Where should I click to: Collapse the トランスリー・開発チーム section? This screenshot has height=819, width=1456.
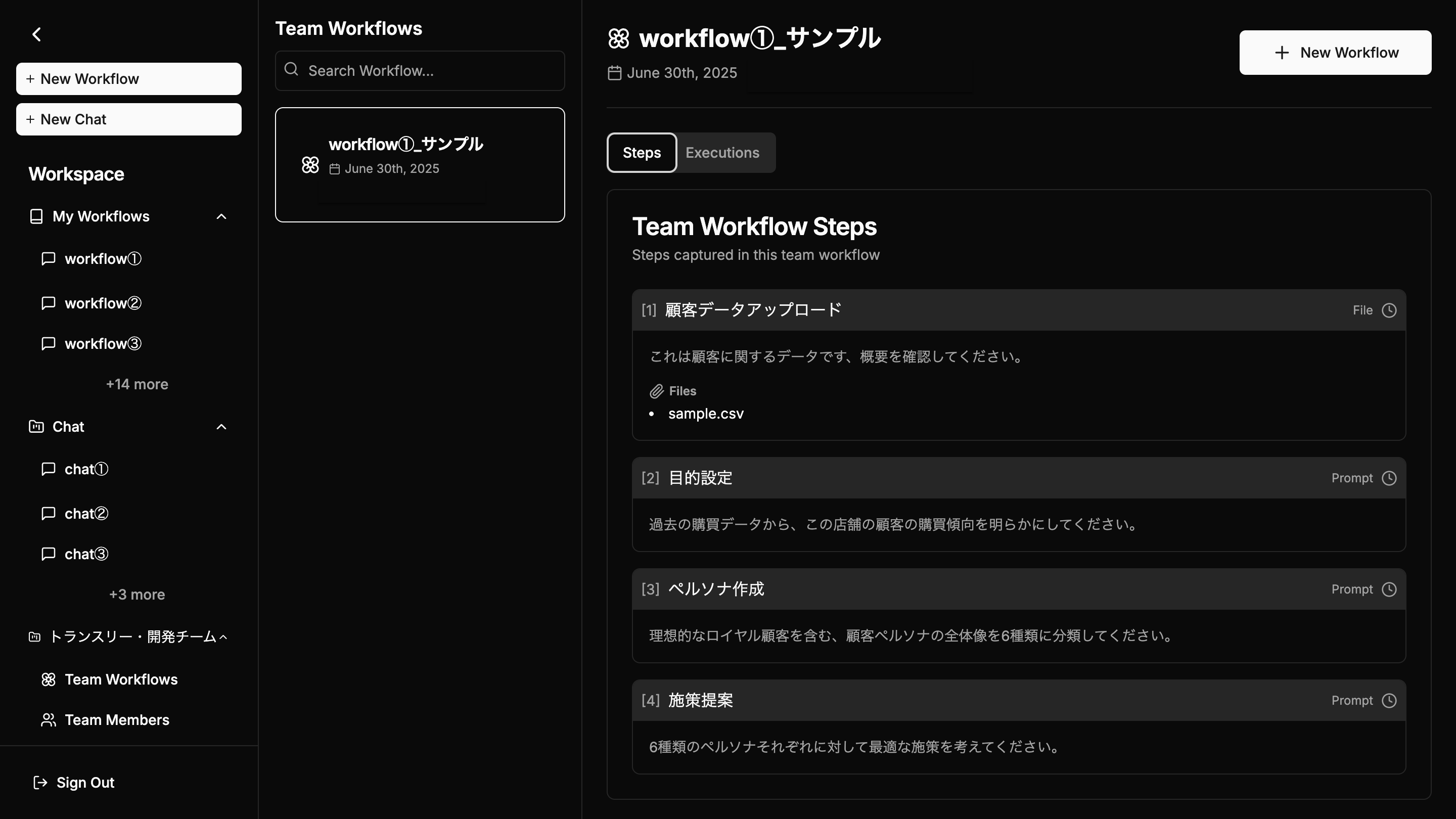click(x=223, y=637)
